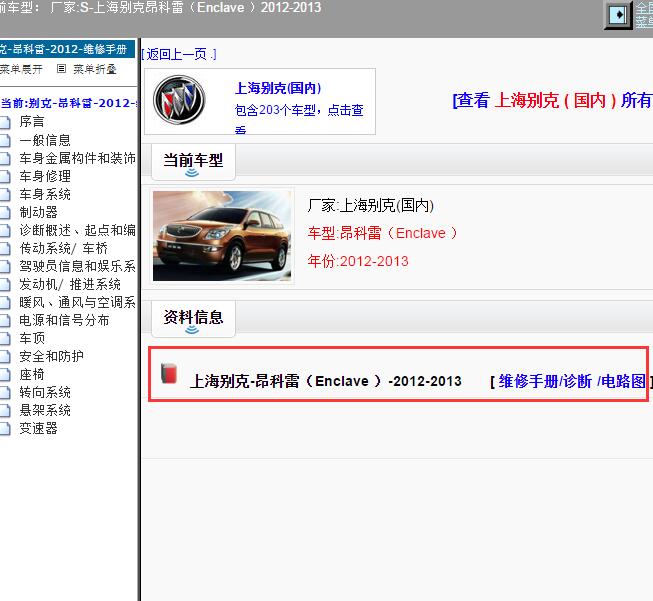Select the 当前车型 tab
Viewport: 653px width, 601px height.
pyautogui.click(x=193, y=162)
